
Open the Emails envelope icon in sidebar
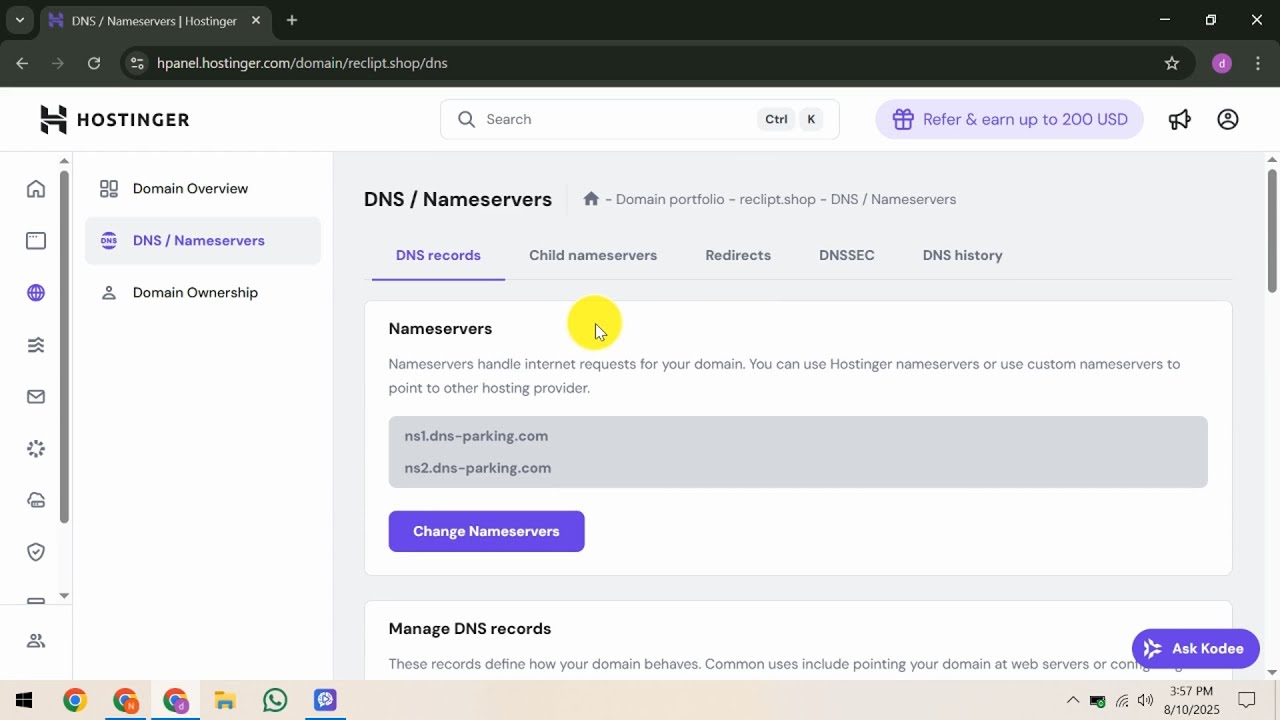pos(36,397)
